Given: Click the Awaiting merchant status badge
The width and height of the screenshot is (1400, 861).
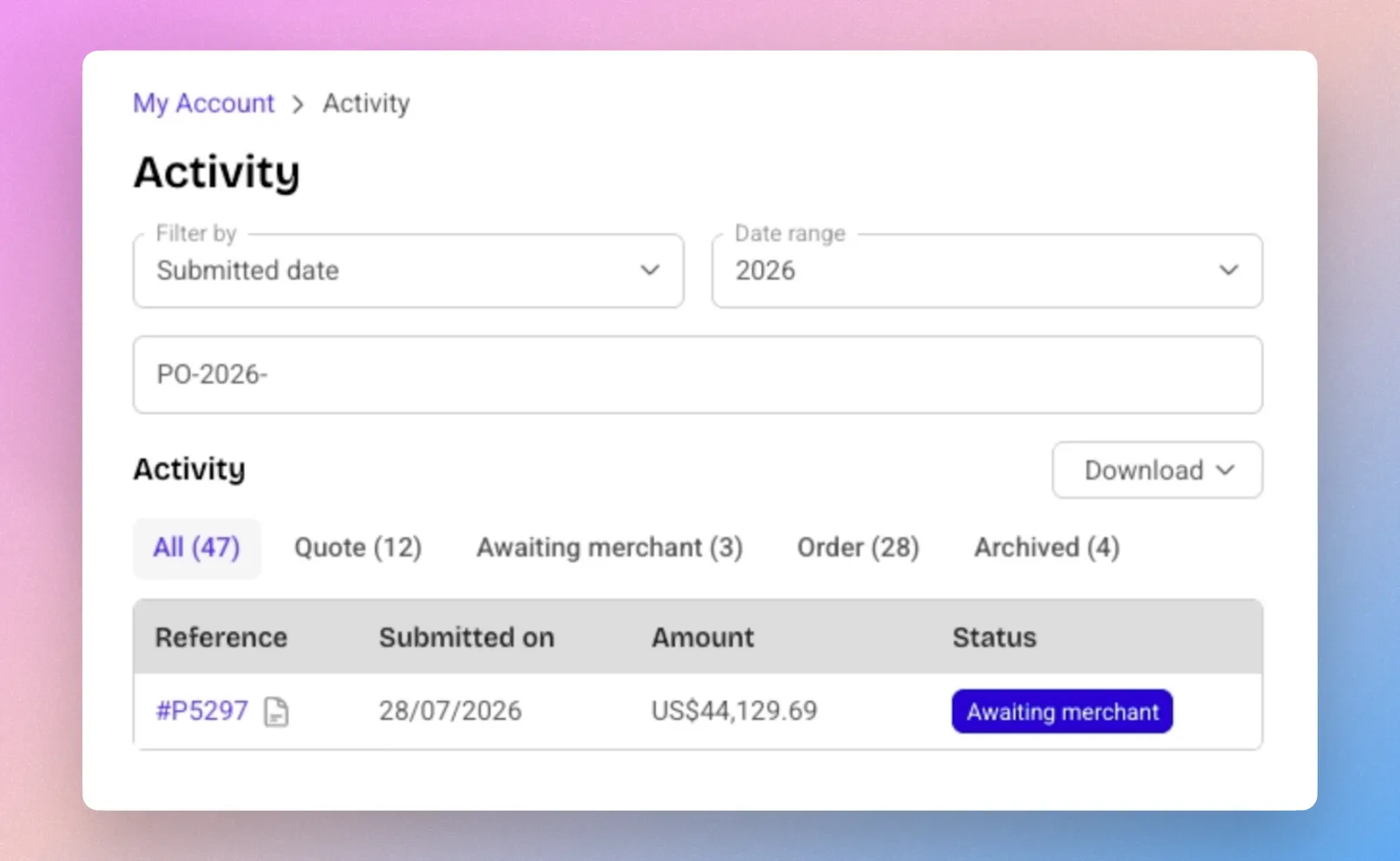Looking at the screenshot, I should (x=1062, y=711).
